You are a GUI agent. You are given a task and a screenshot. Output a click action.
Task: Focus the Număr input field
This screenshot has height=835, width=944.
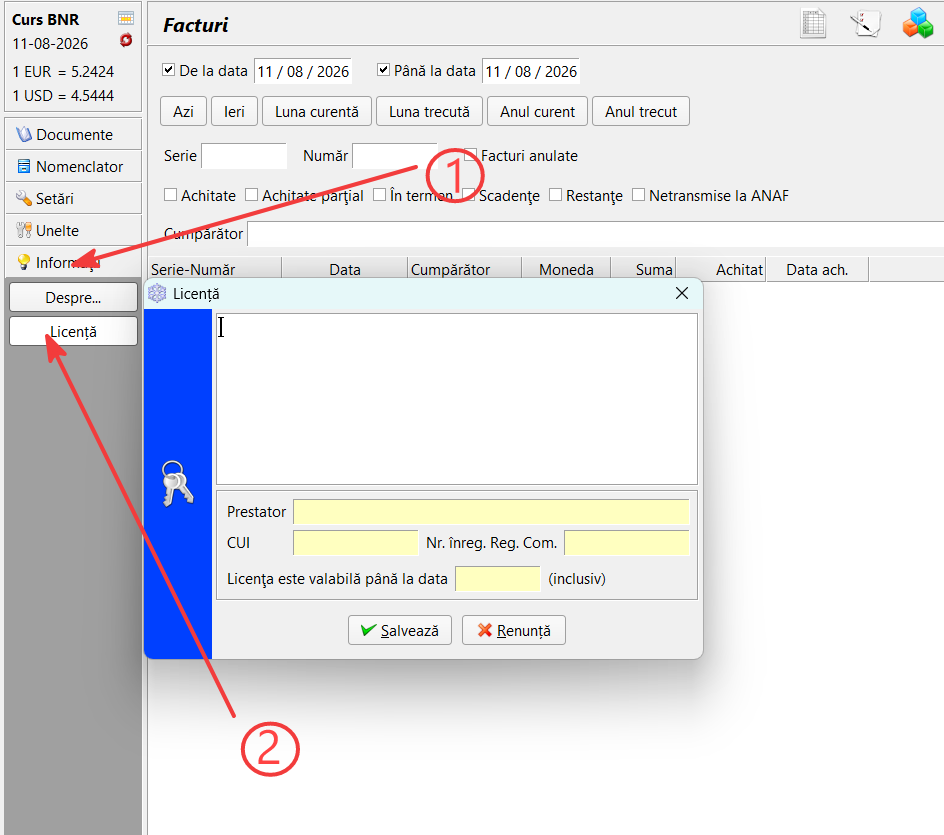point(394,156)
